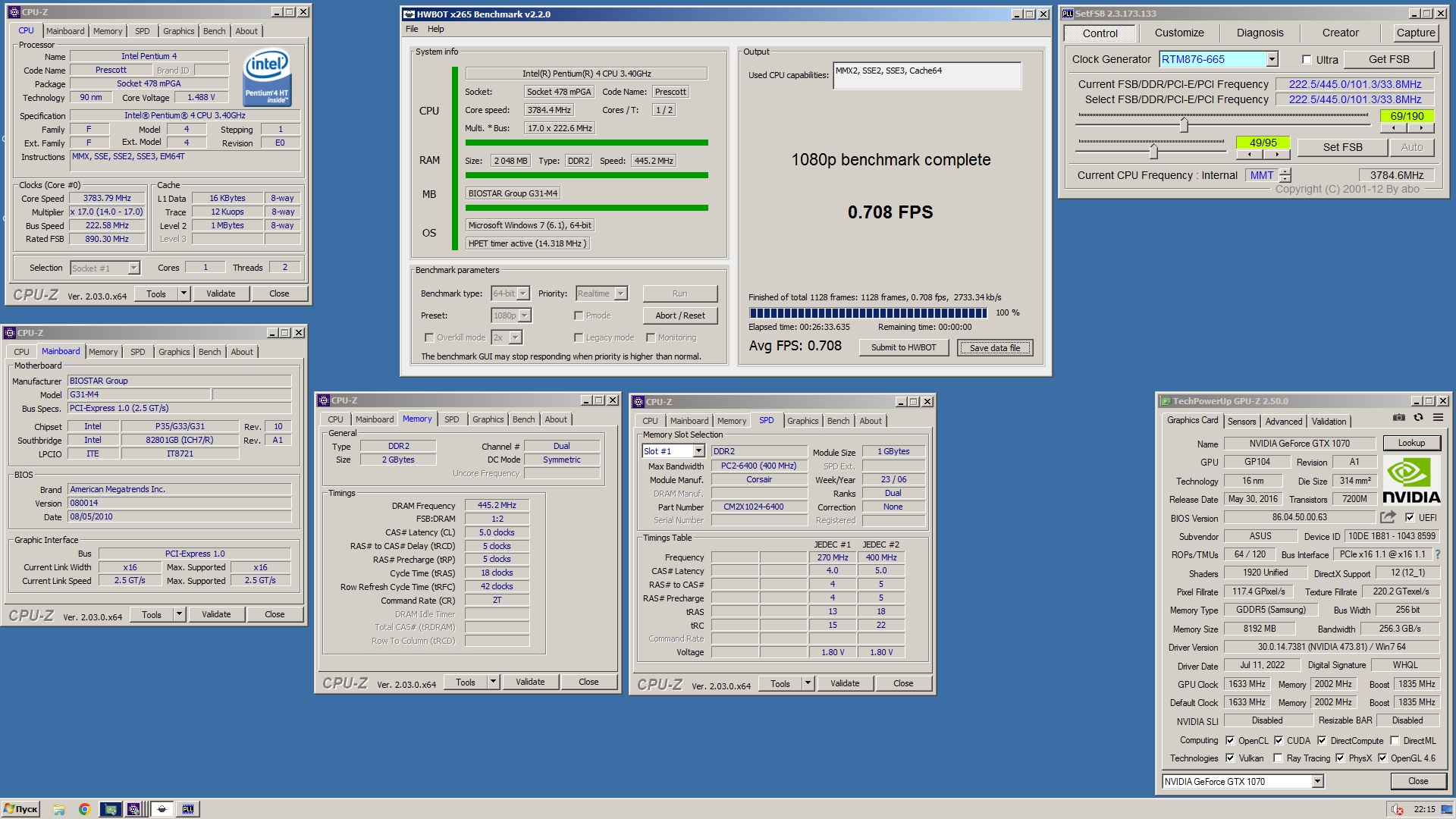Toggle the Ultra checkbox in SetFSB
This screenshot has width=1456, height=819.
pyautogui.click(x=1307, y=59)
